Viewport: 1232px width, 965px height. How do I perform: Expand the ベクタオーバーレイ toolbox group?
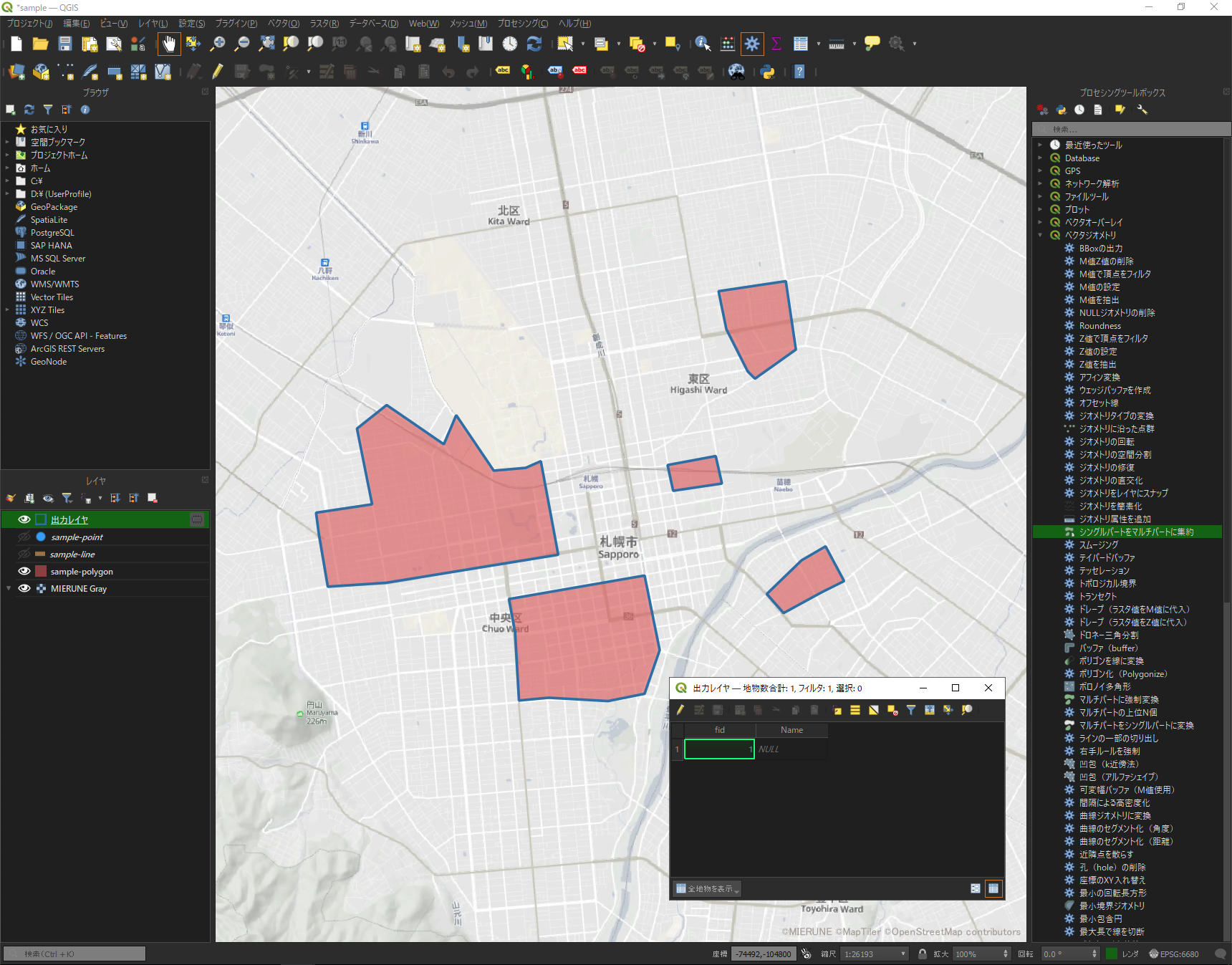1041,222
